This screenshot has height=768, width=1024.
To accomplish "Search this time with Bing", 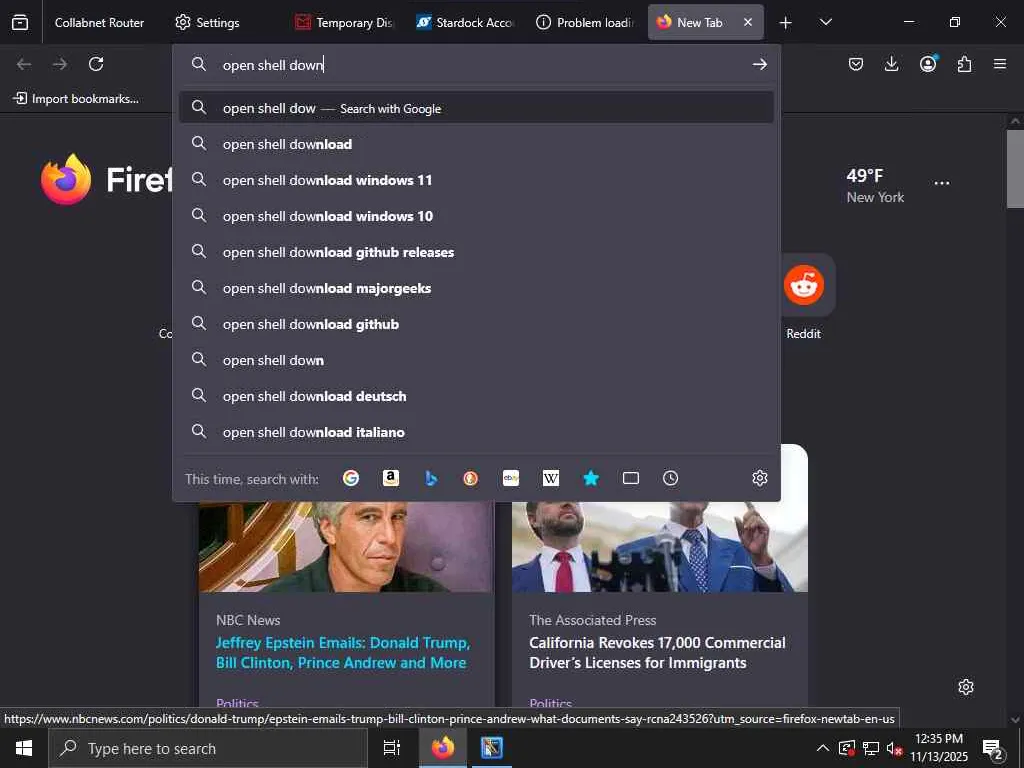I will pos(431,478).
